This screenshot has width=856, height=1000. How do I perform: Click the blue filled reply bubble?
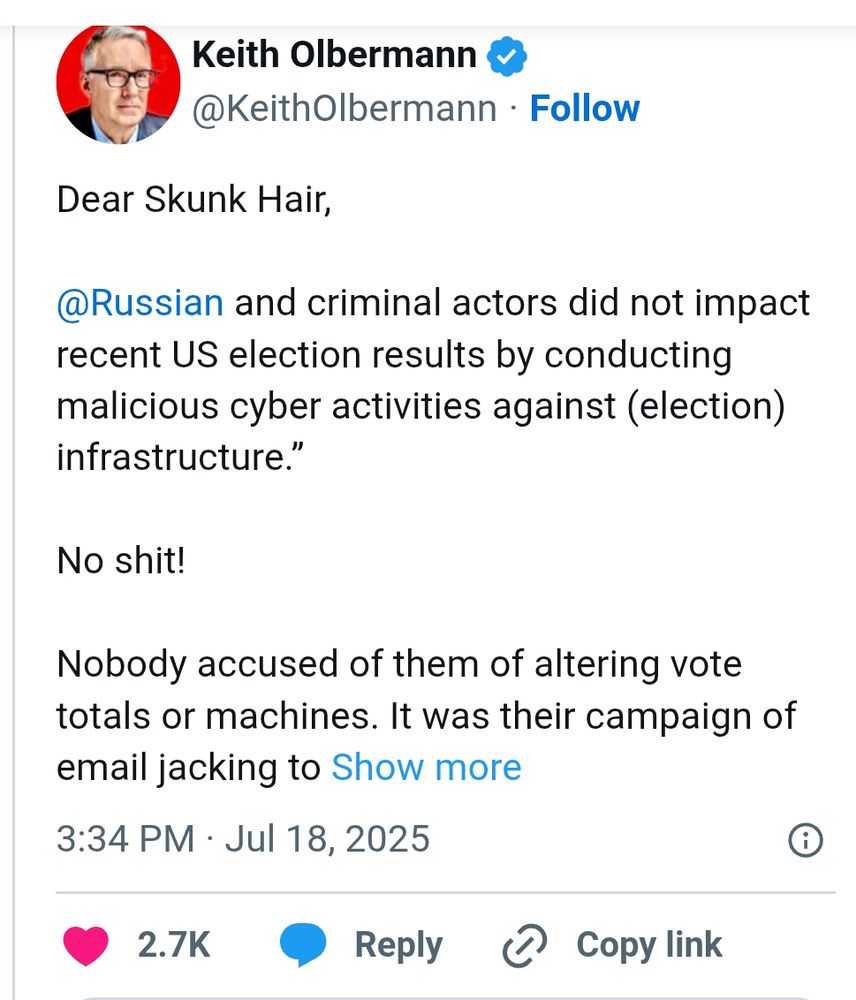[x=305, y=943]
